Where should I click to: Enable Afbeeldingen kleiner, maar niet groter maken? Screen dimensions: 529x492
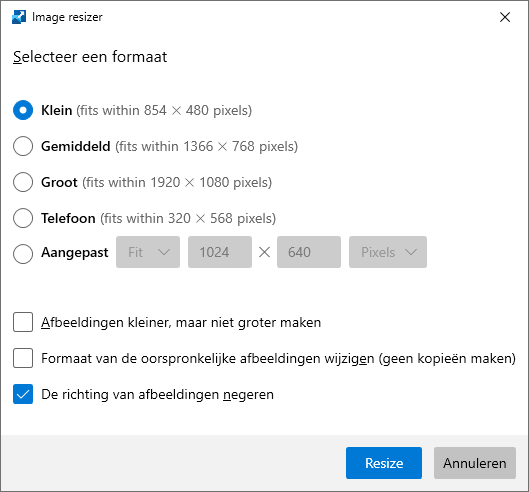tap(23, 322)
